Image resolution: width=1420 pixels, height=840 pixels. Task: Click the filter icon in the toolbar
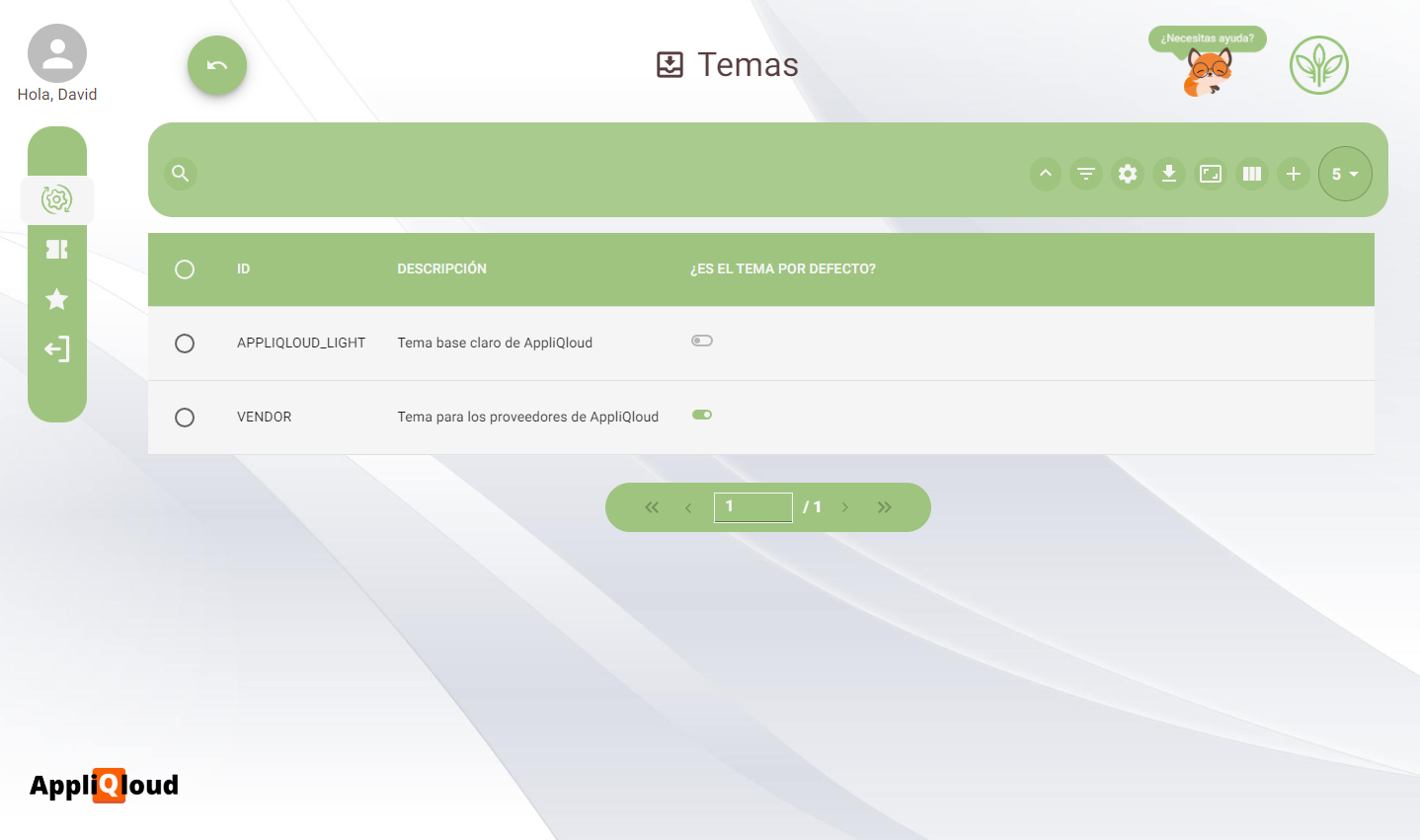point(1086,174)
